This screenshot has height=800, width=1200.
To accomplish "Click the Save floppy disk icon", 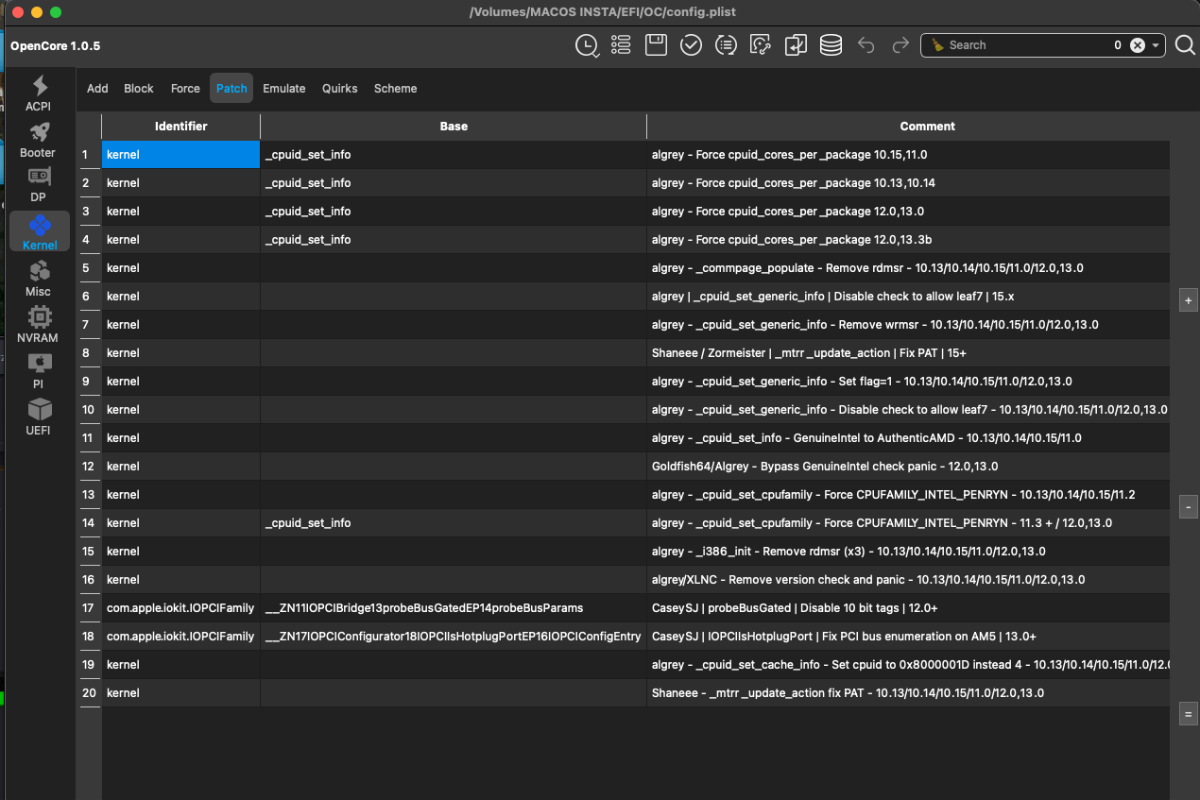I will point(656,45).
